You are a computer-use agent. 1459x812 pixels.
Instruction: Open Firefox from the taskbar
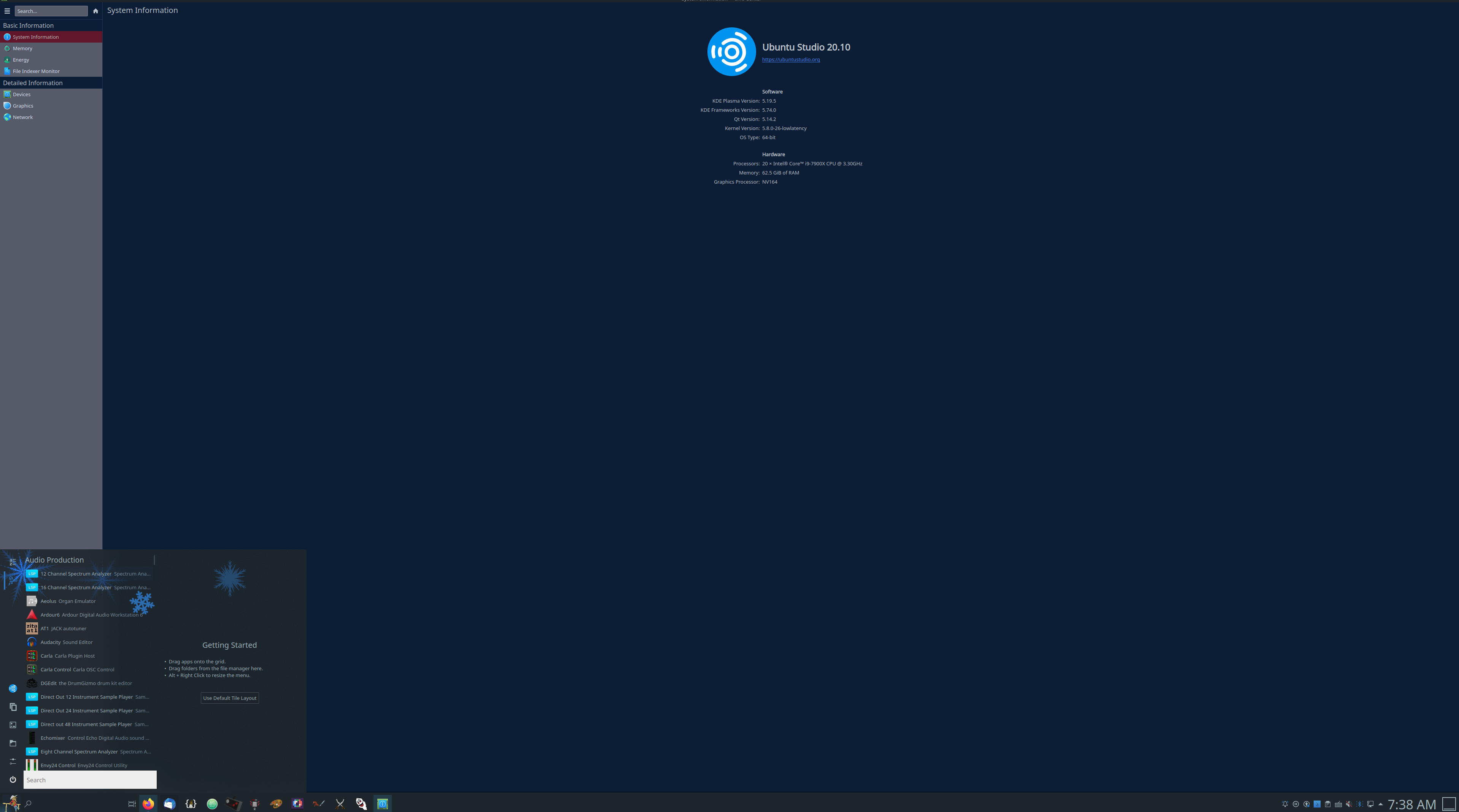[148, 804]
